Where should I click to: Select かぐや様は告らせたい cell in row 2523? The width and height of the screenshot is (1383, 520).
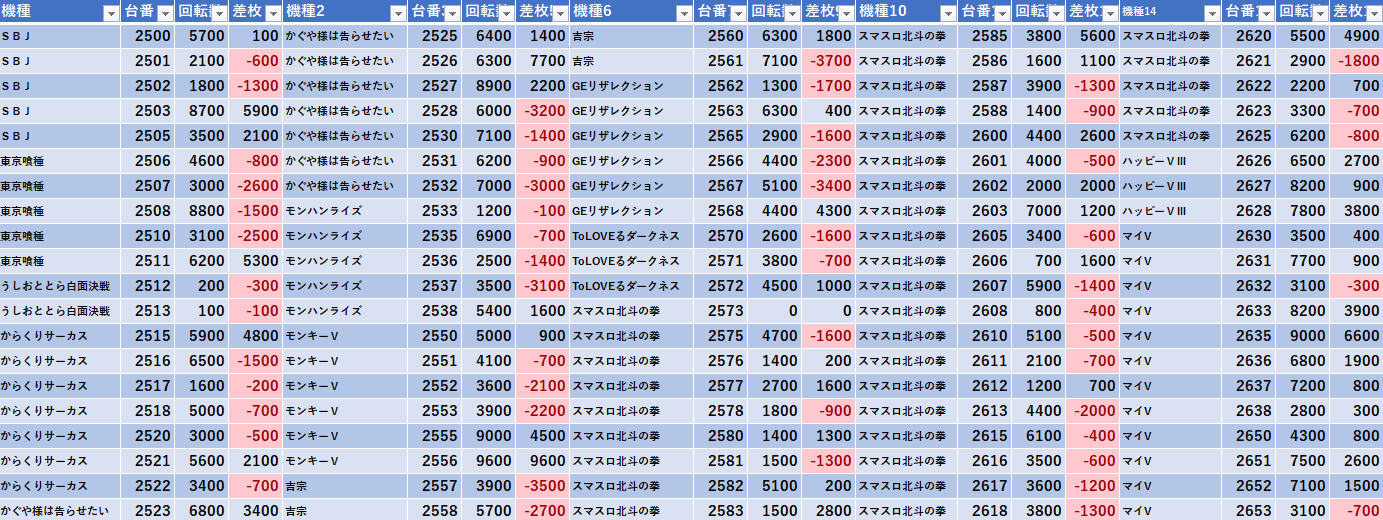[x=61, y=510]
